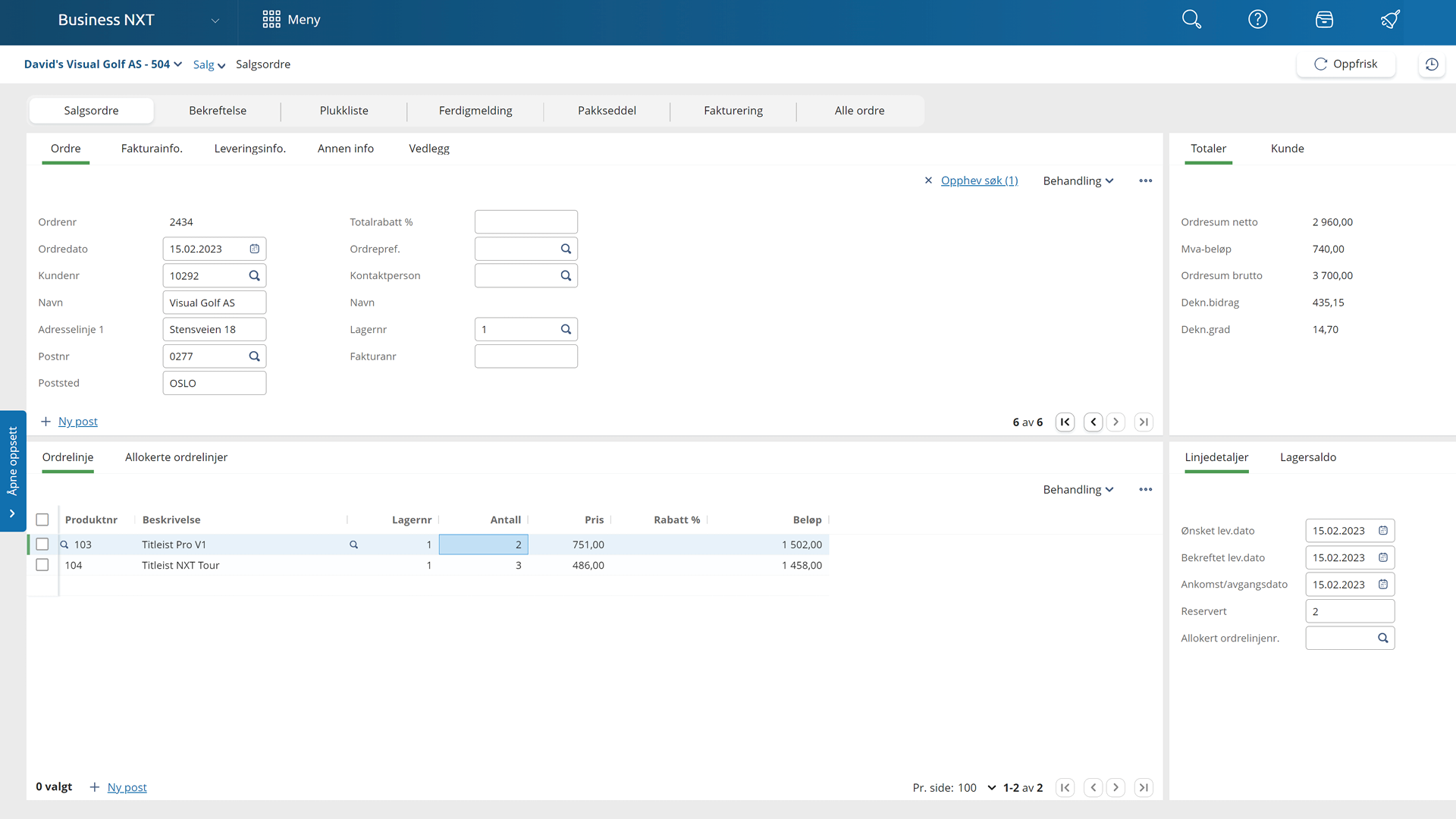Click the Oppfrisk refresh button
This screenshot has width=1456, height=819.
tap(1345, 64)
